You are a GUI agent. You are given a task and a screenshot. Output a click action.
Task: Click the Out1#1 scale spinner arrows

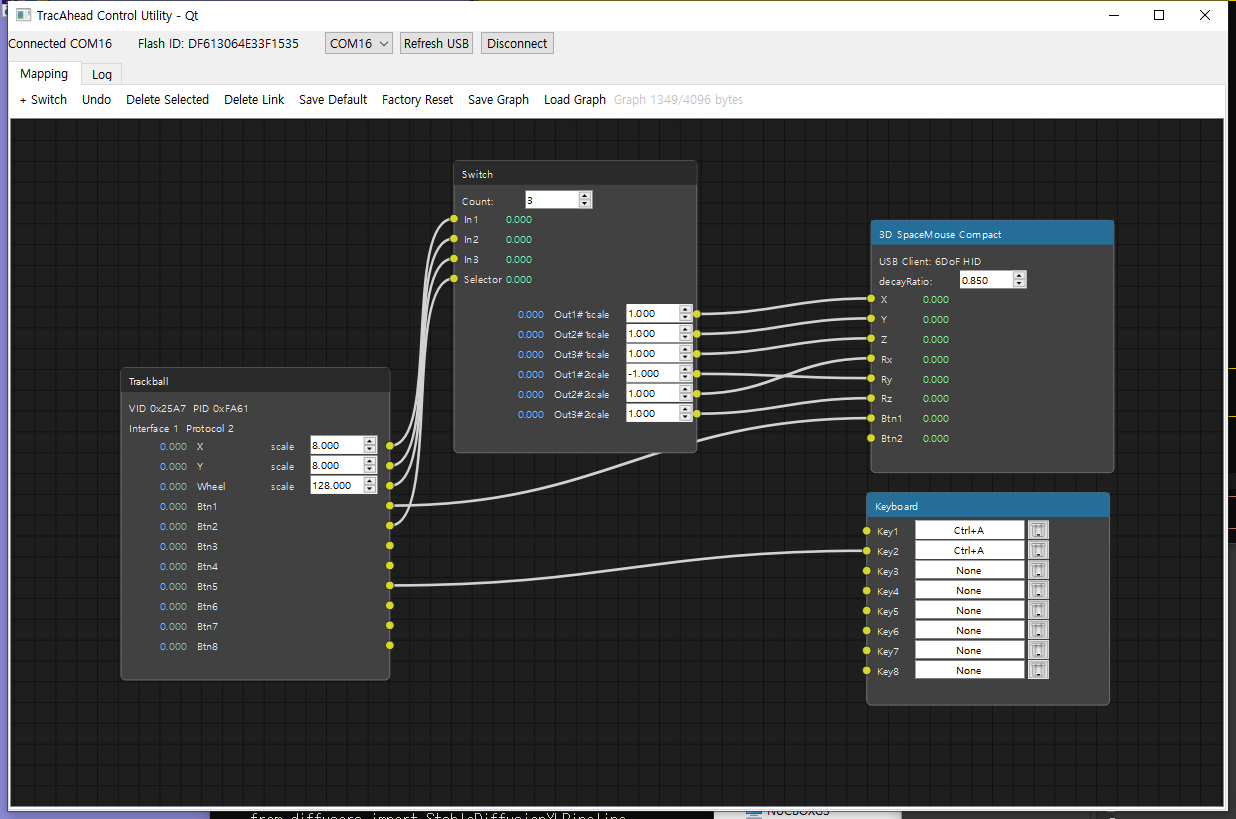point(685,313)
